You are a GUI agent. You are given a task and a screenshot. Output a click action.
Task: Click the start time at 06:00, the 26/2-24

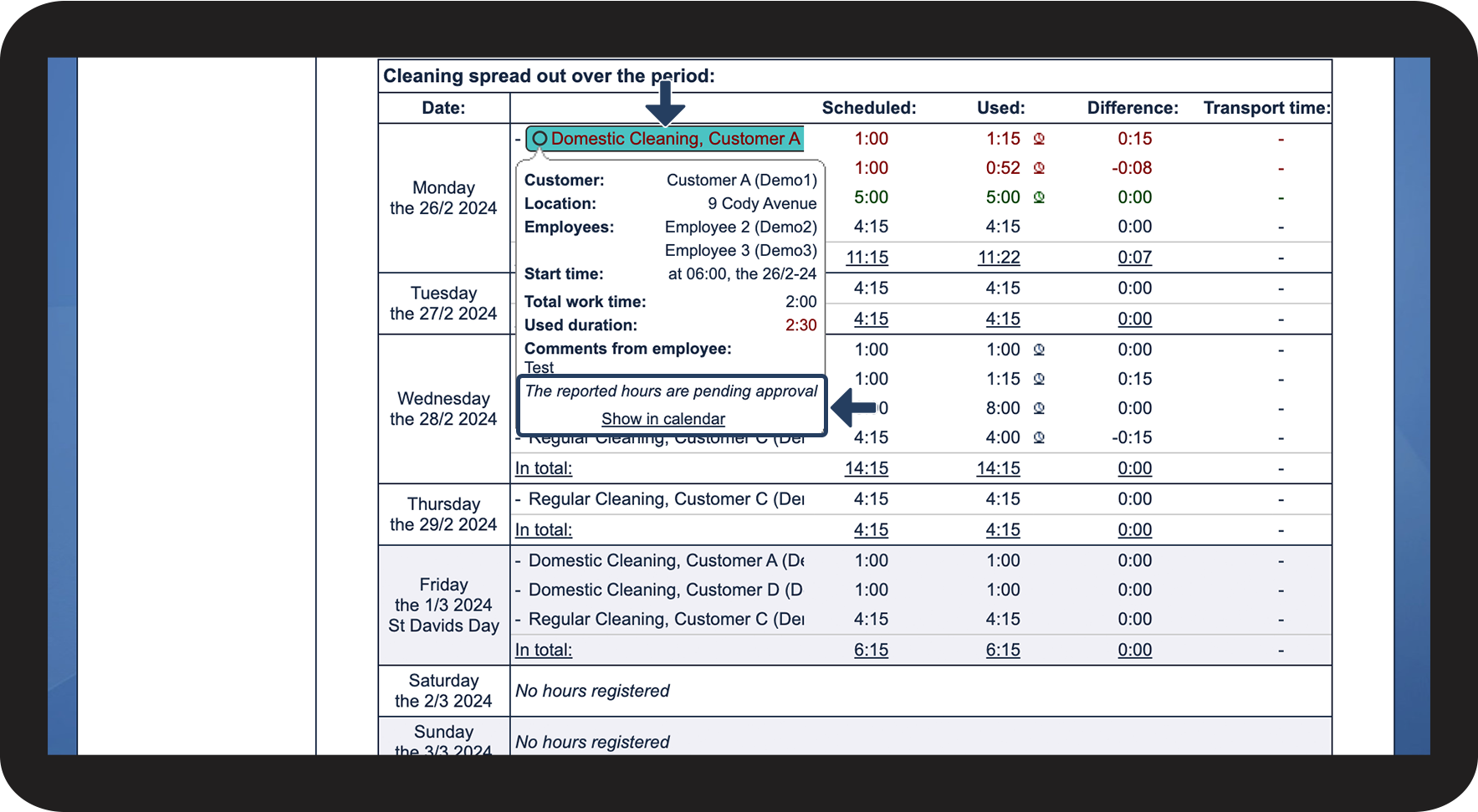(x=742, y=273)
